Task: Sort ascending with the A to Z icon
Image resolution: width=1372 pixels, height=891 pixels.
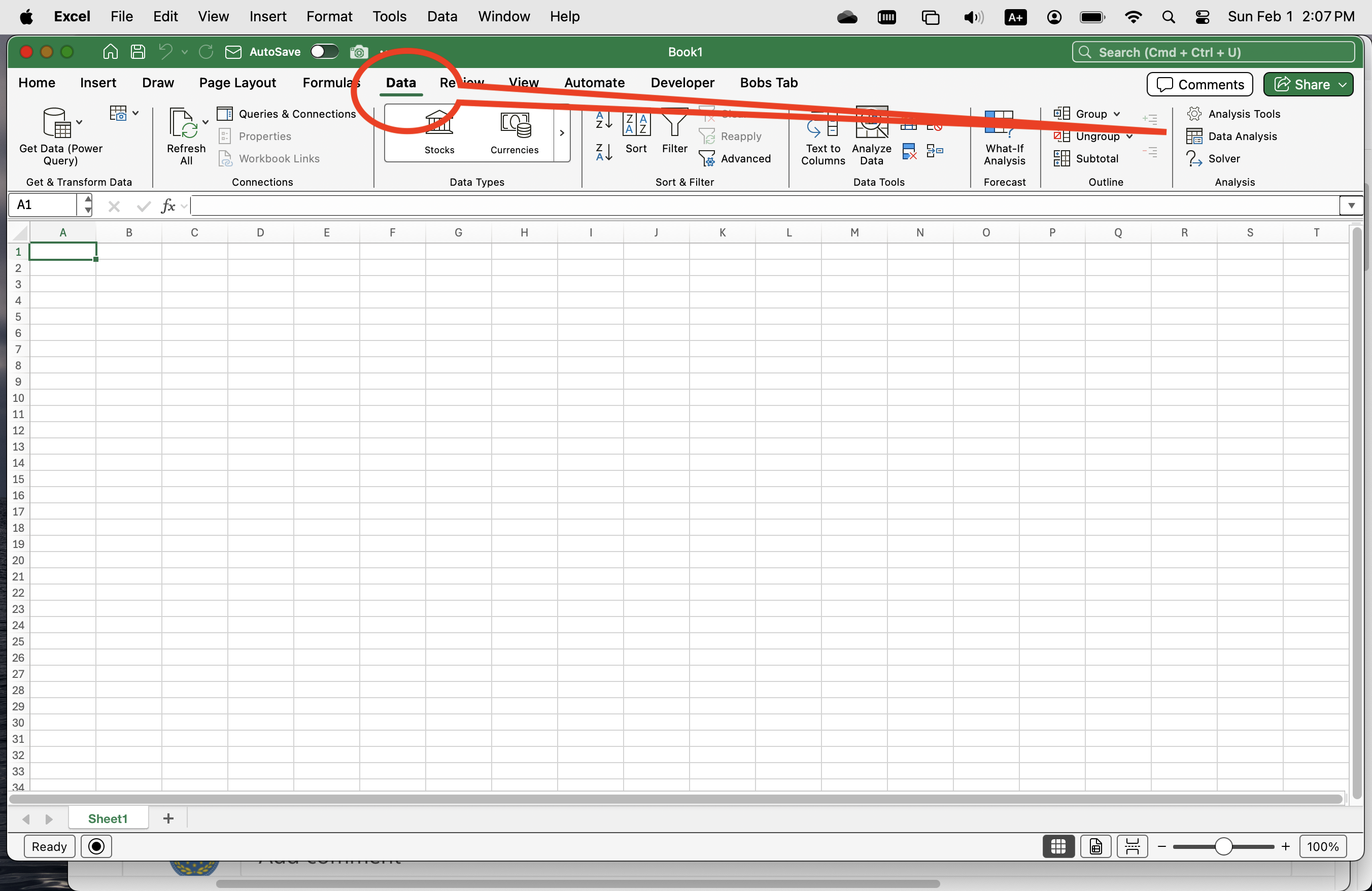Action: click(604, 120)
